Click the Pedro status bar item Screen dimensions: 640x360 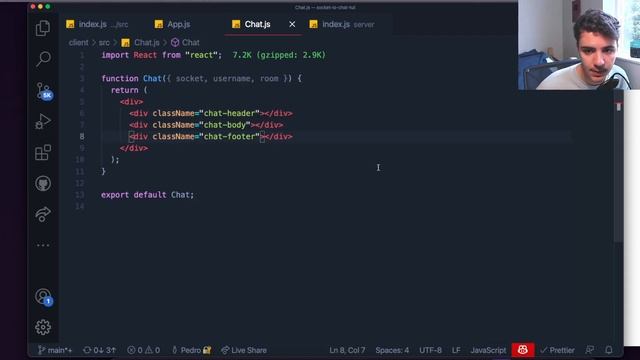tap(191, 350)
